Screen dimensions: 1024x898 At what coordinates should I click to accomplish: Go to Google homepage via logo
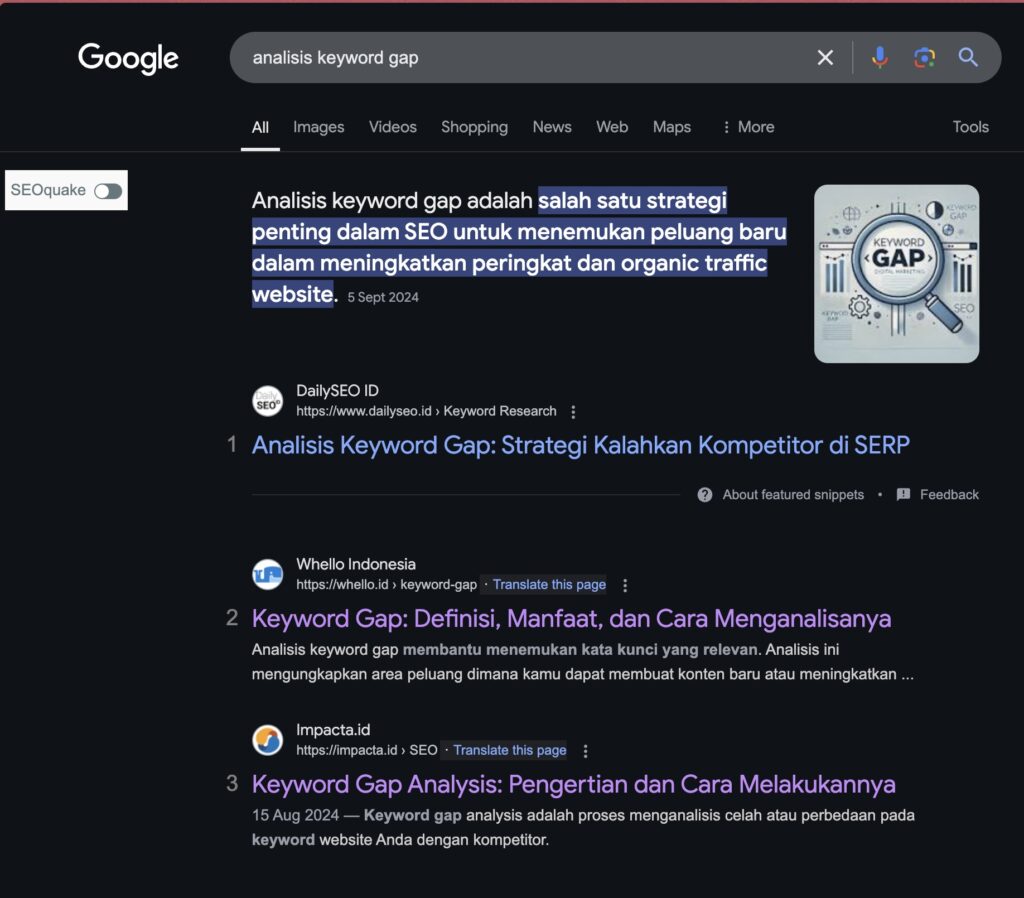click(x=128, y=58)
